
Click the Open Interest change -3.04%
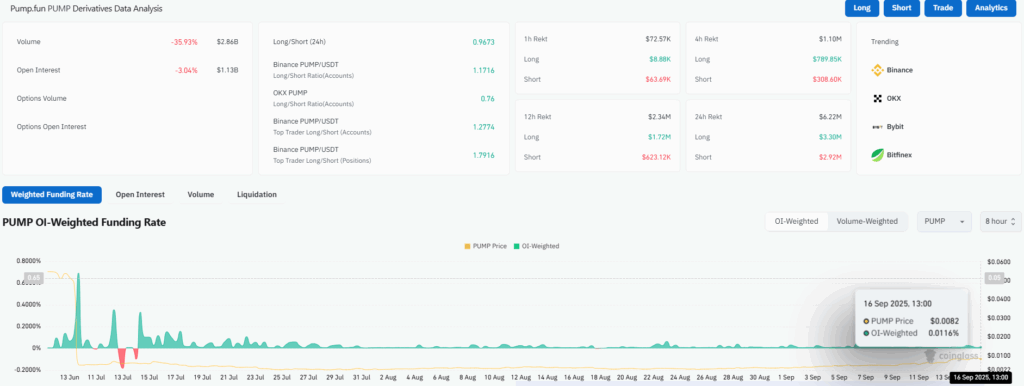click(186, 70)
